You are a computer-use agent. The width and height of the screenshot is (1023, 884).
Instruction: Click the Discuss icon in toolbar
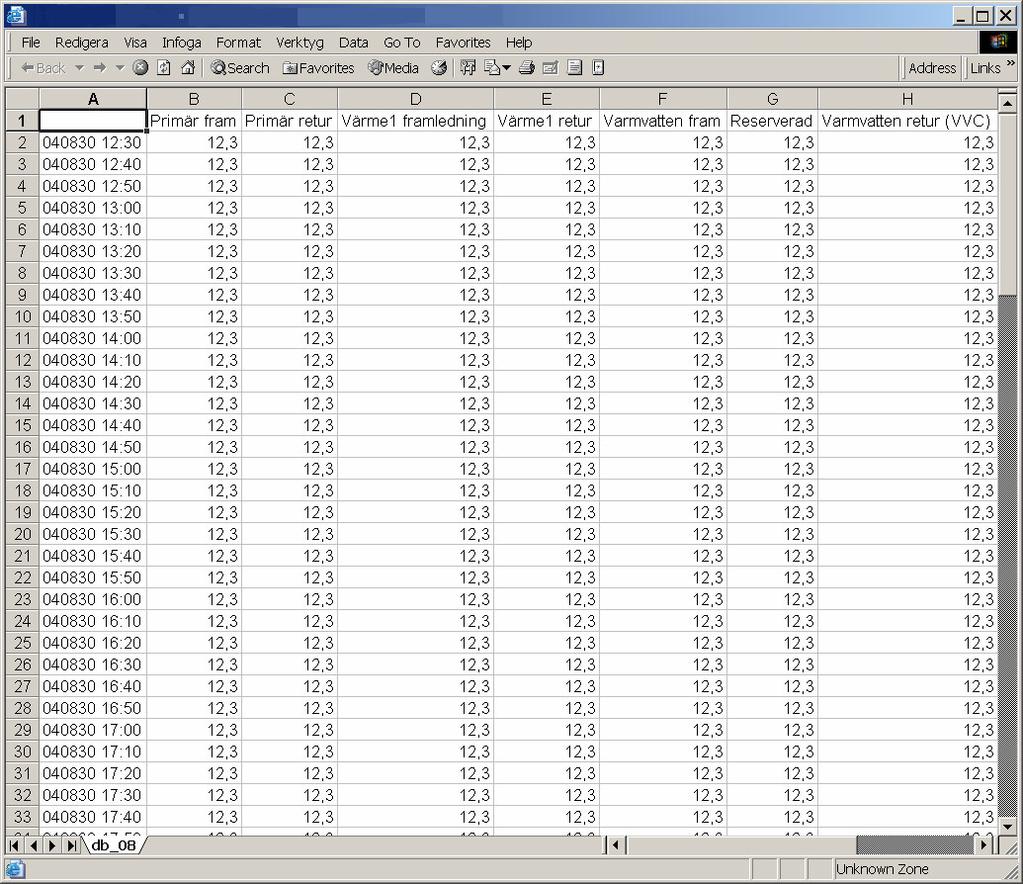tap(575, 68)
